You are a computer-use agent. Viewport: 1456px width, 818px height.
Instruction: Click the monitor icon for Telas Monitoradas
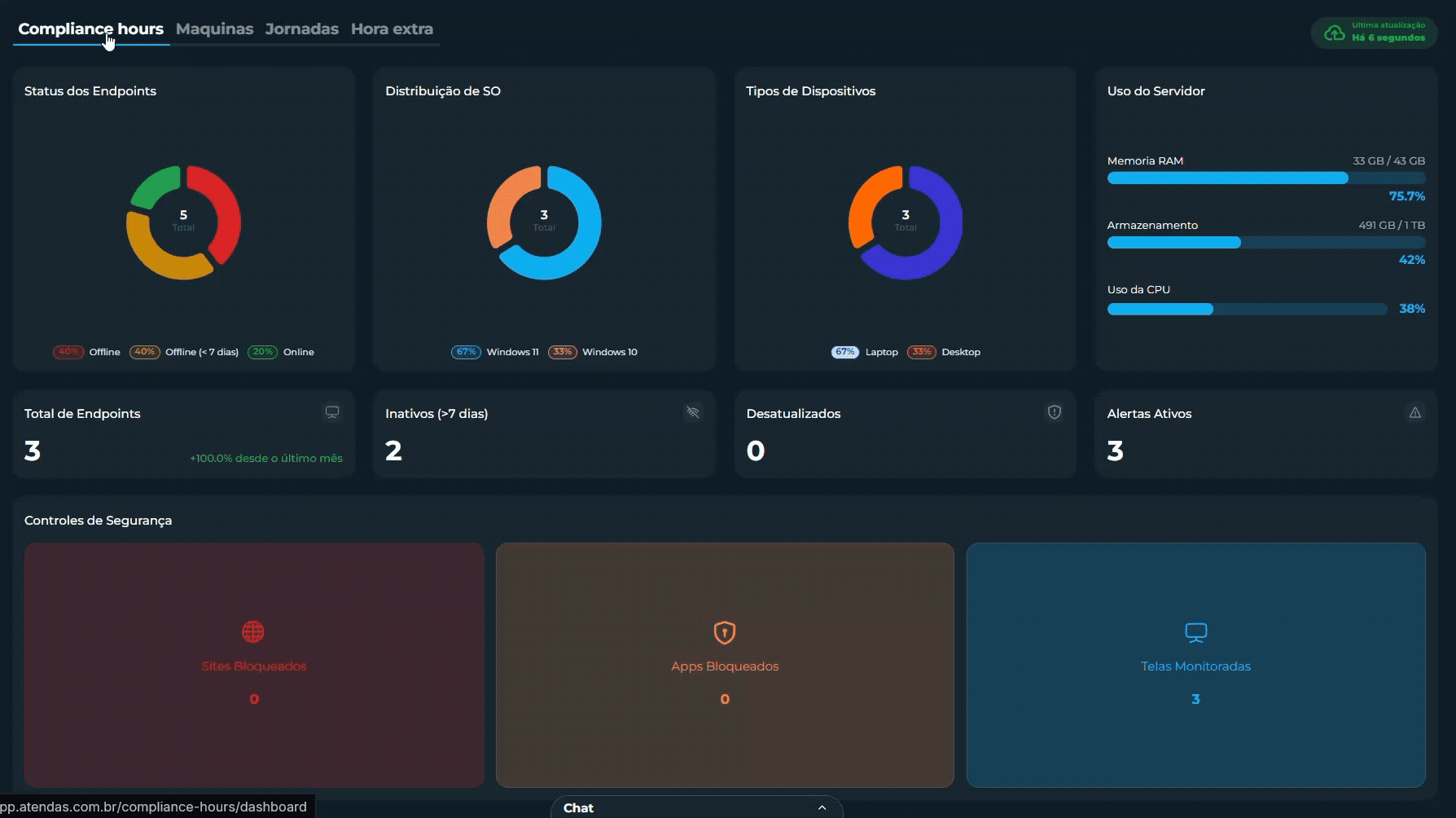[x=1195, y=632]
